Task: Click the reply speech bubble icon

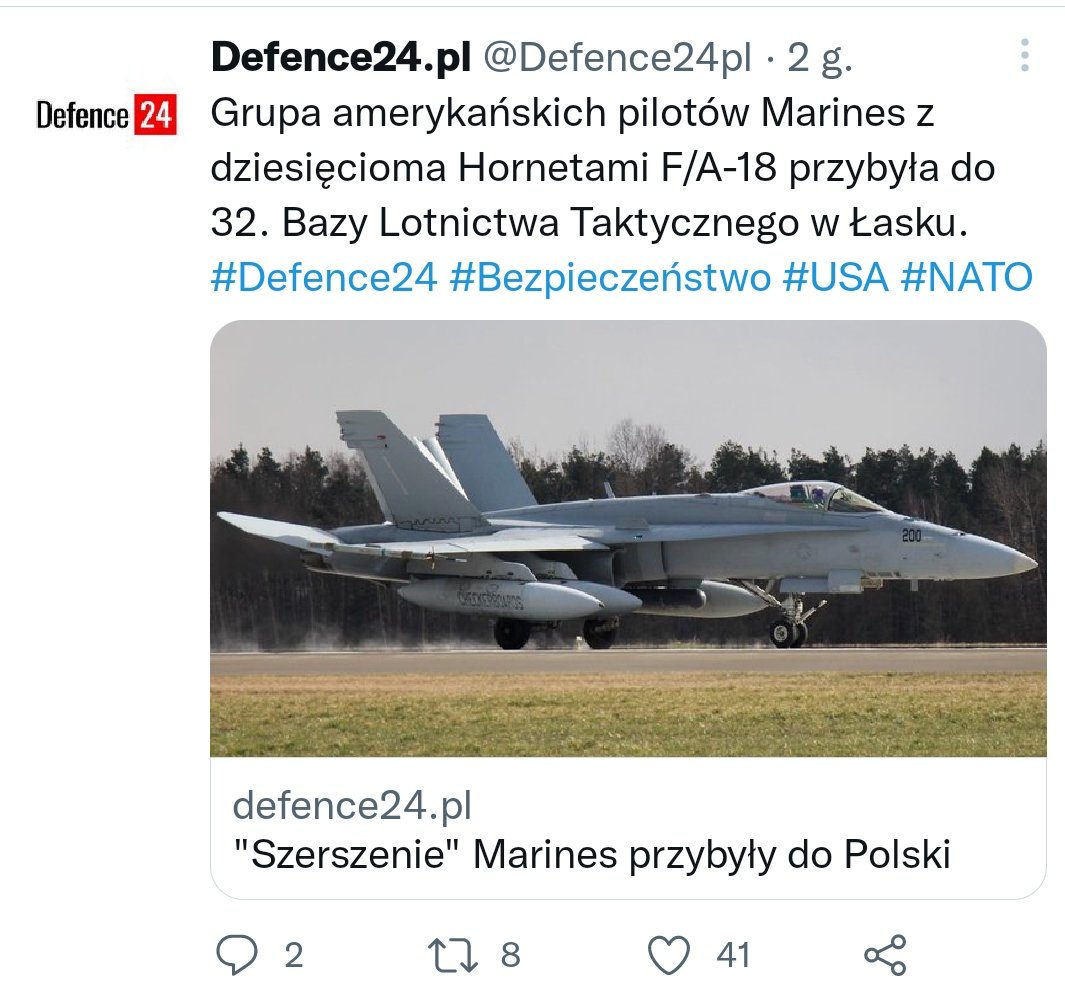Action: coord(236,955)
